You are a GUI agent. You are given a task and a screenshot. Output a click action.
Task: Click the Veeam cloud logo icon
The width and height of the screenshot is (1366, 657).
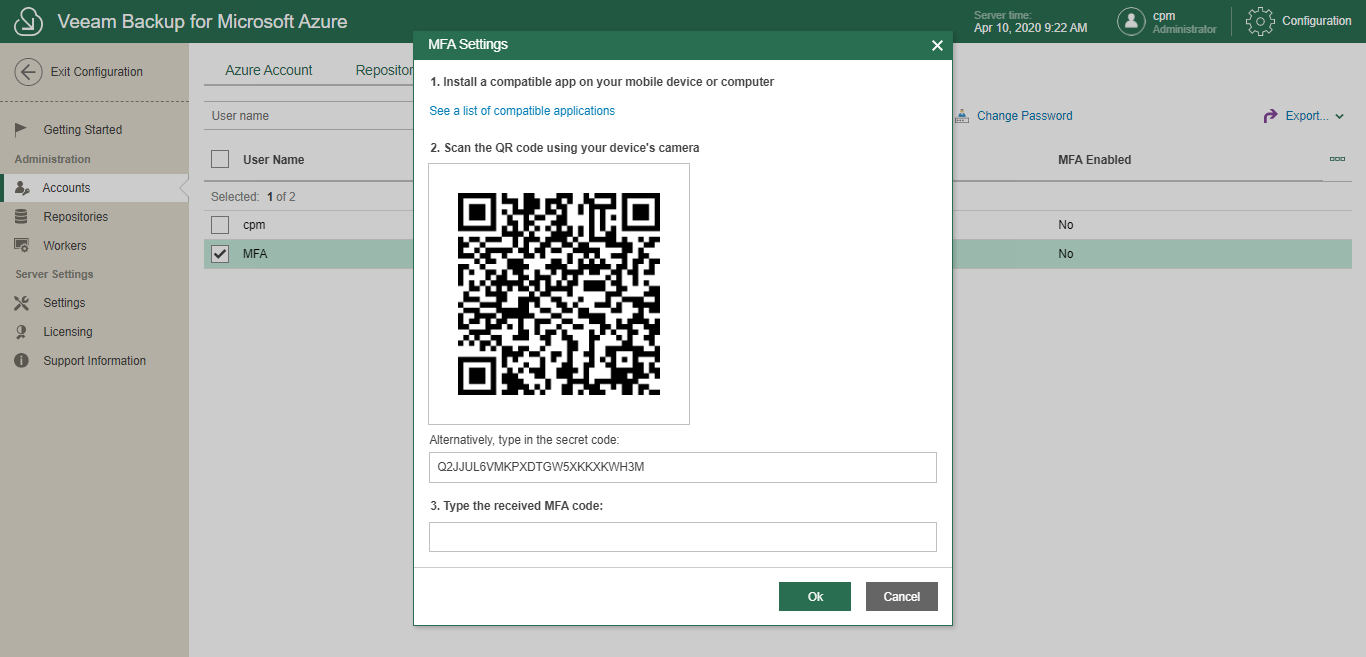(x=28, y=21)
